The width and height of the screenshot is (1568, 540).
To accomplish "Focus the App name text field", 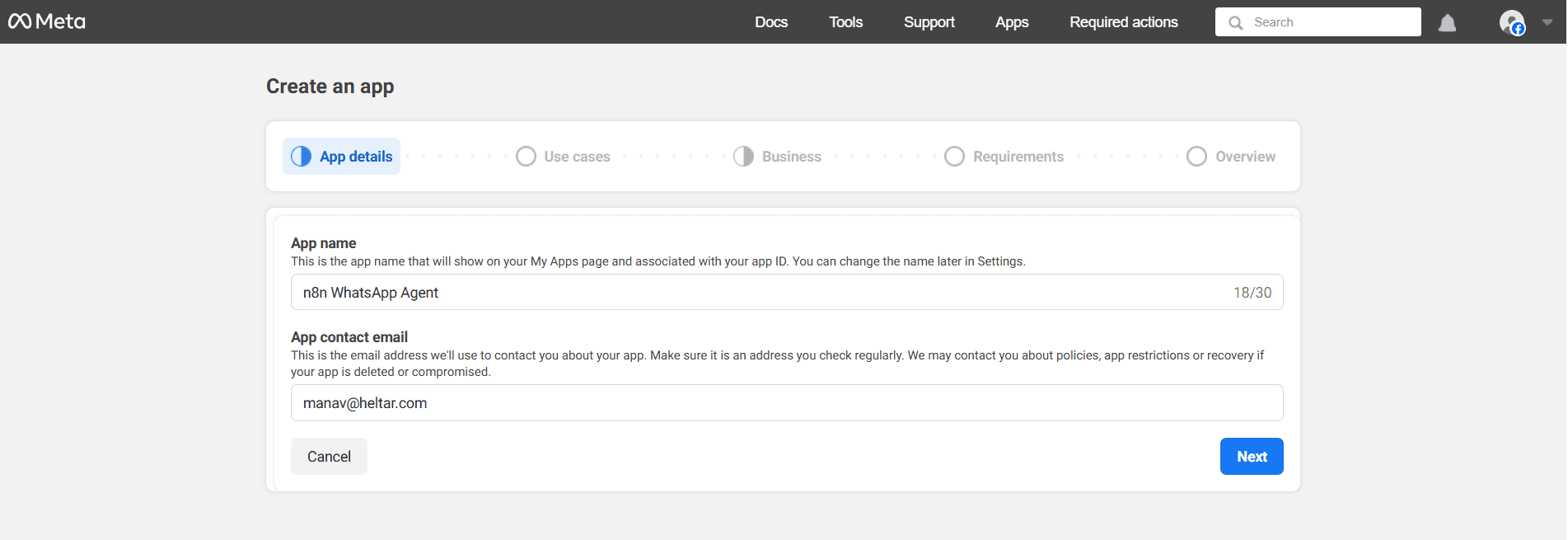I will [x=758, y=293].
